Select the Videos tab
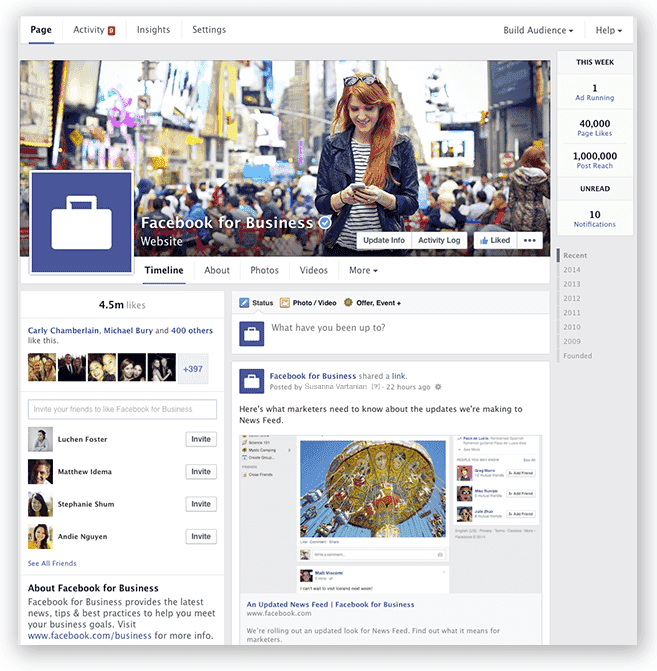 click(314, 270)
